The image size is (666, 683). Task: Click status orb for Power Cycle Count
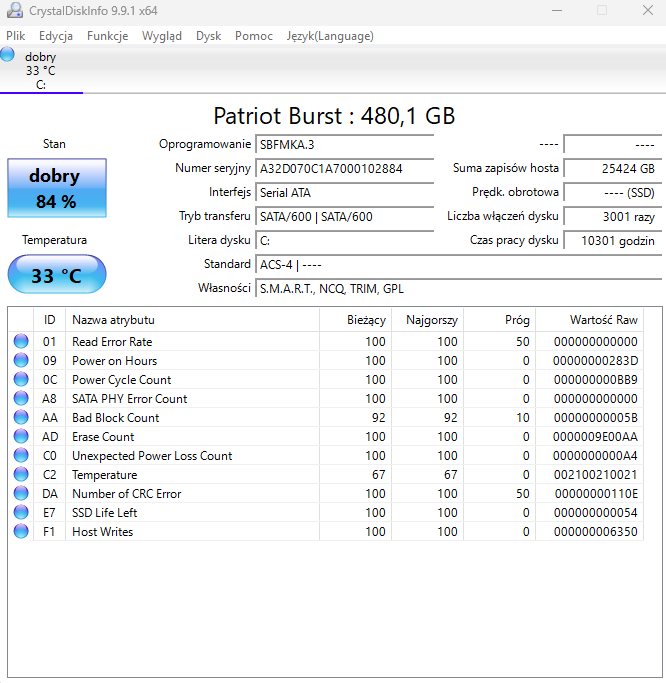(x=21, y=379)
